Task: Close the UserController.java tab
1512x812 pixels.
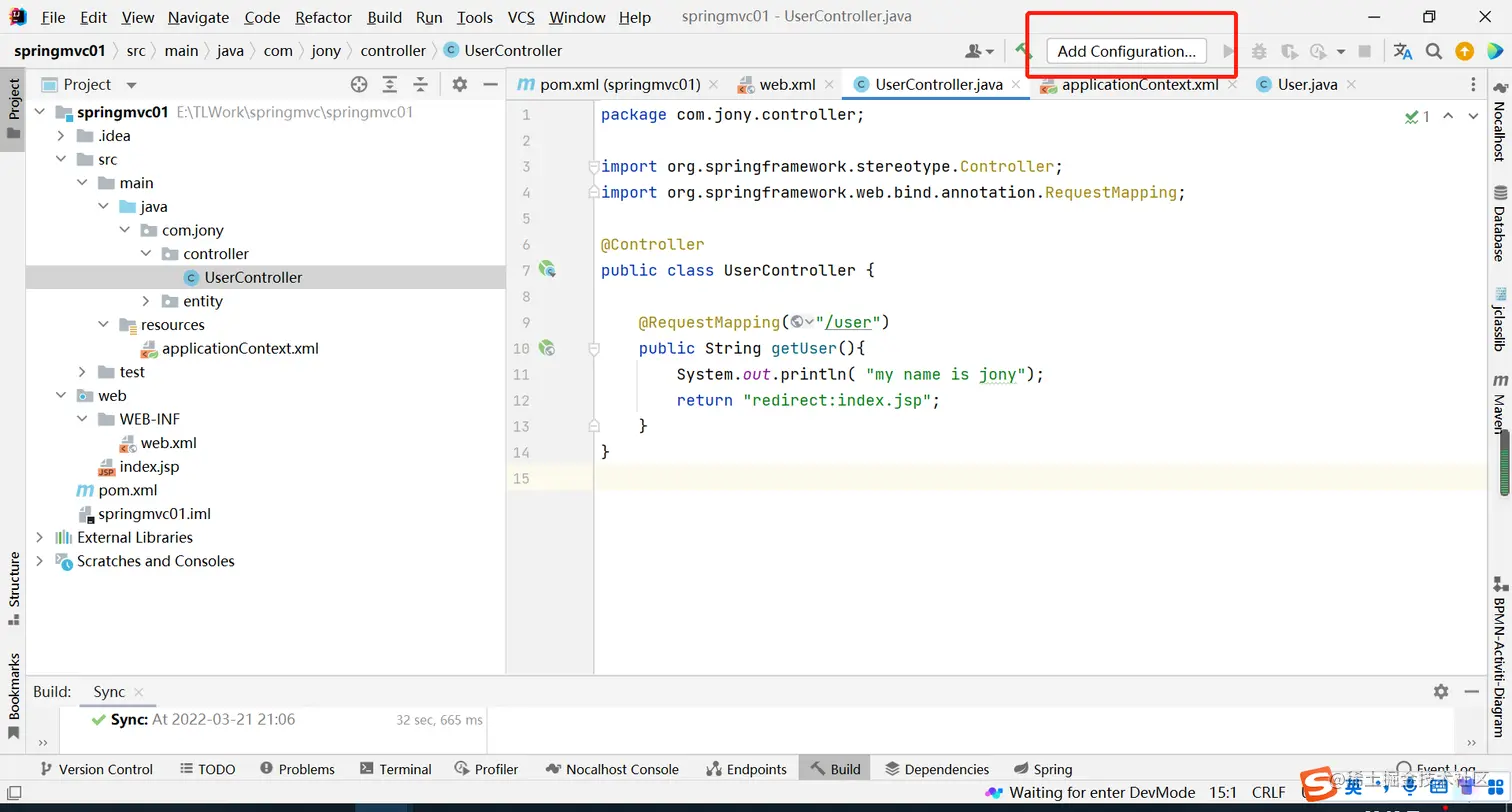Action: 1016,85
